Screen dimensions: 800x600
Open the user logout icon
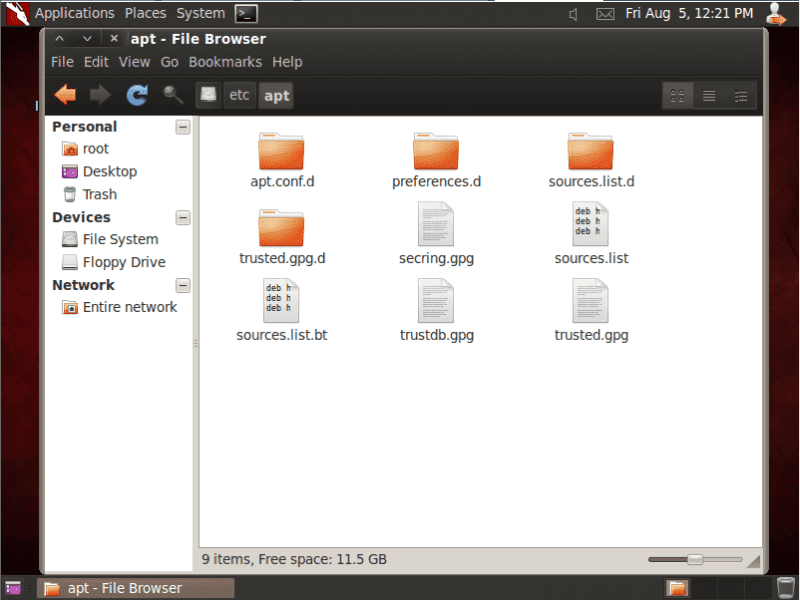776,14
